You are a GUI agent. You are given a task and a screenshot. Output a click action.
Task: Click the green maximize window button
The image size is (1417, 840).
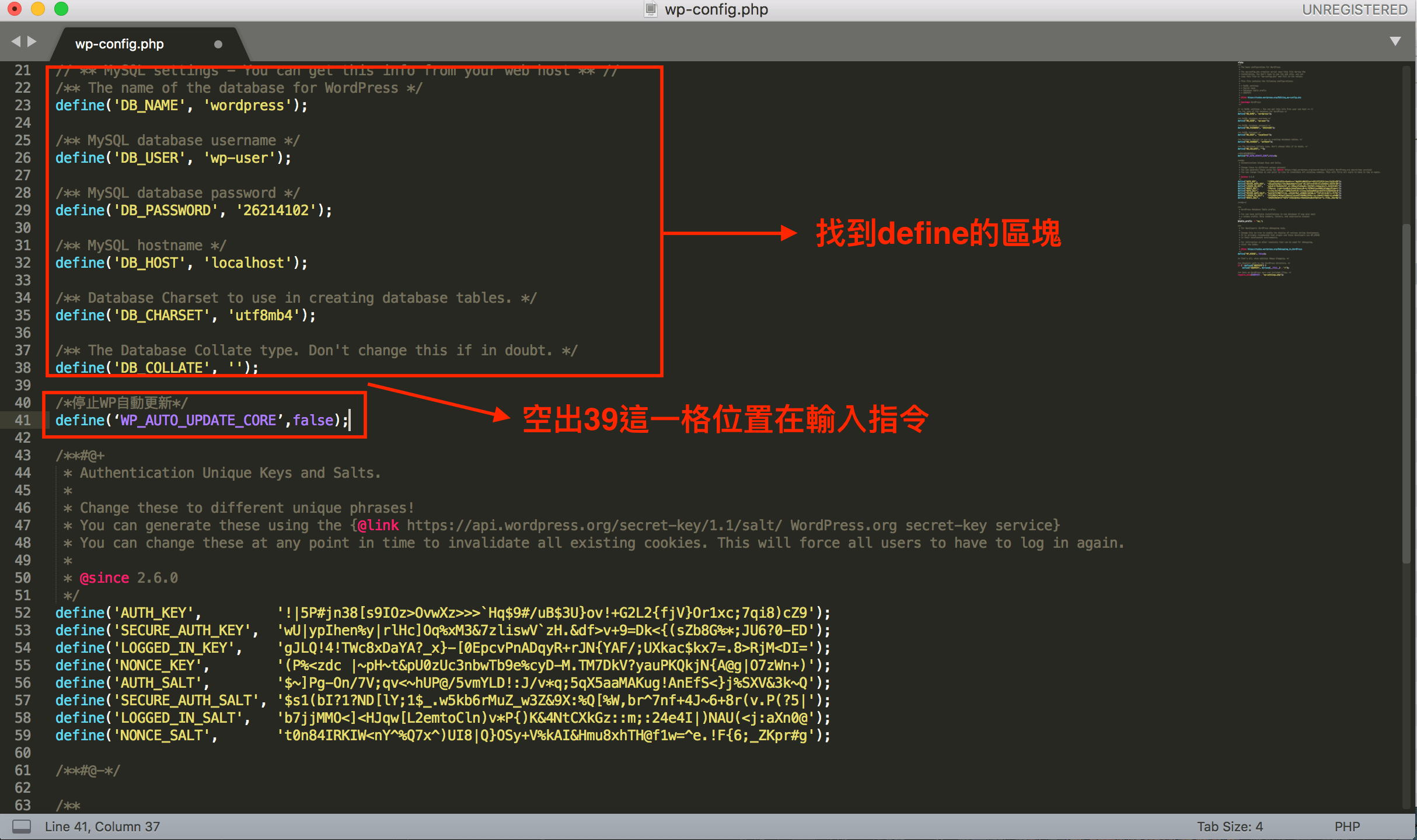(61, 9)
